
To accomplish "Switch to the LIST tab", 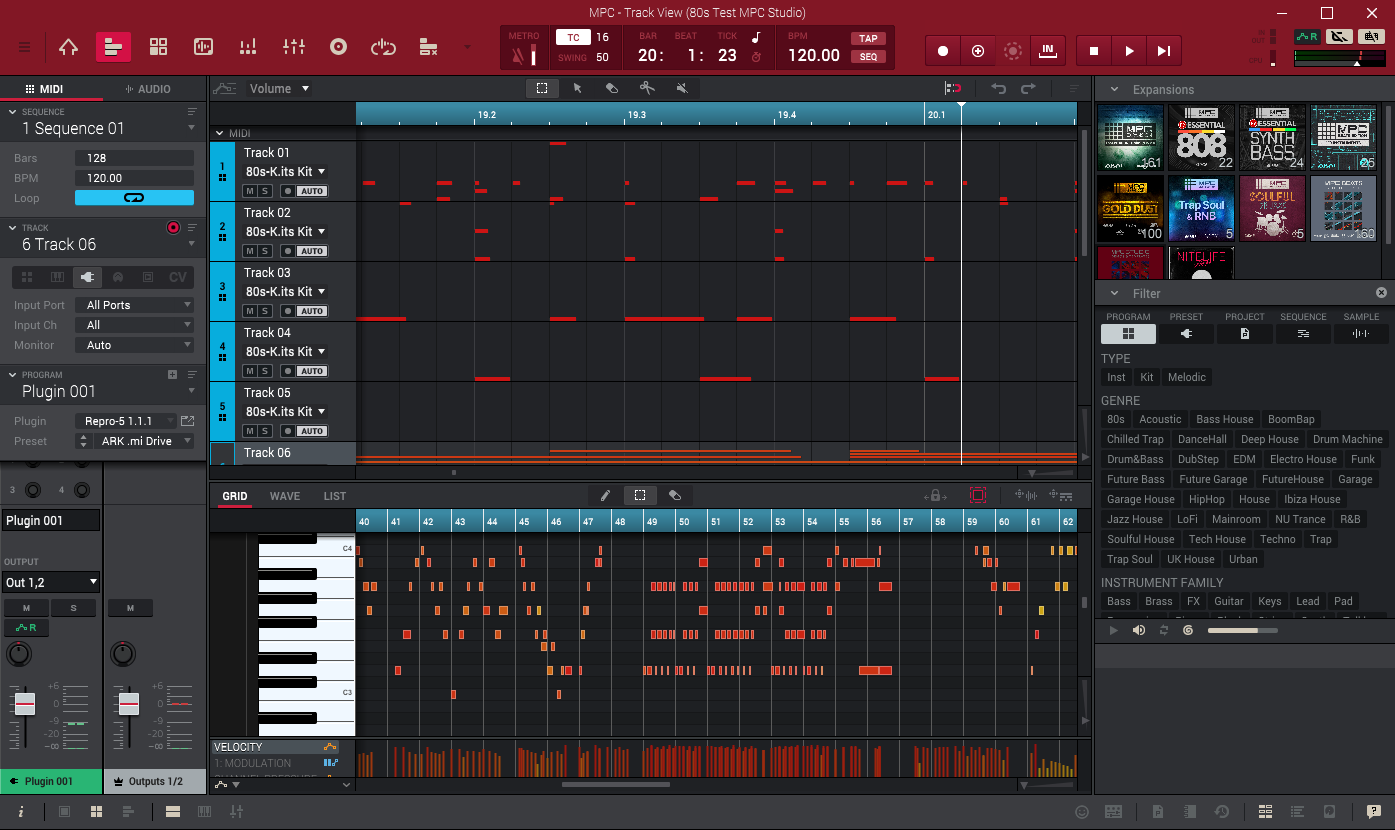I will point(334,496).
